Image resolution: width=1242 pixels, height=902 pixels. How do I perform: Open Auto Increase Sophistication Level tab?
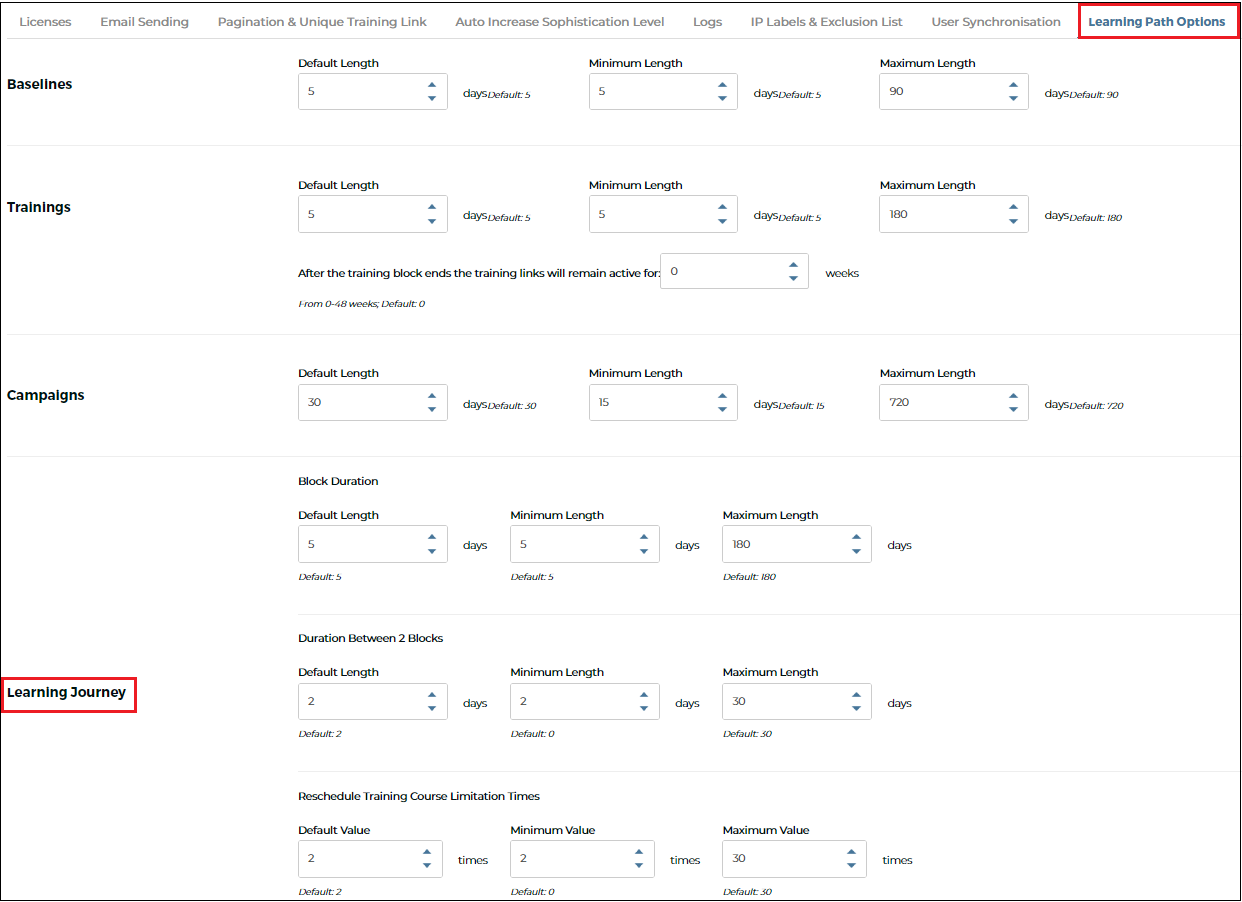pos(559,21)
